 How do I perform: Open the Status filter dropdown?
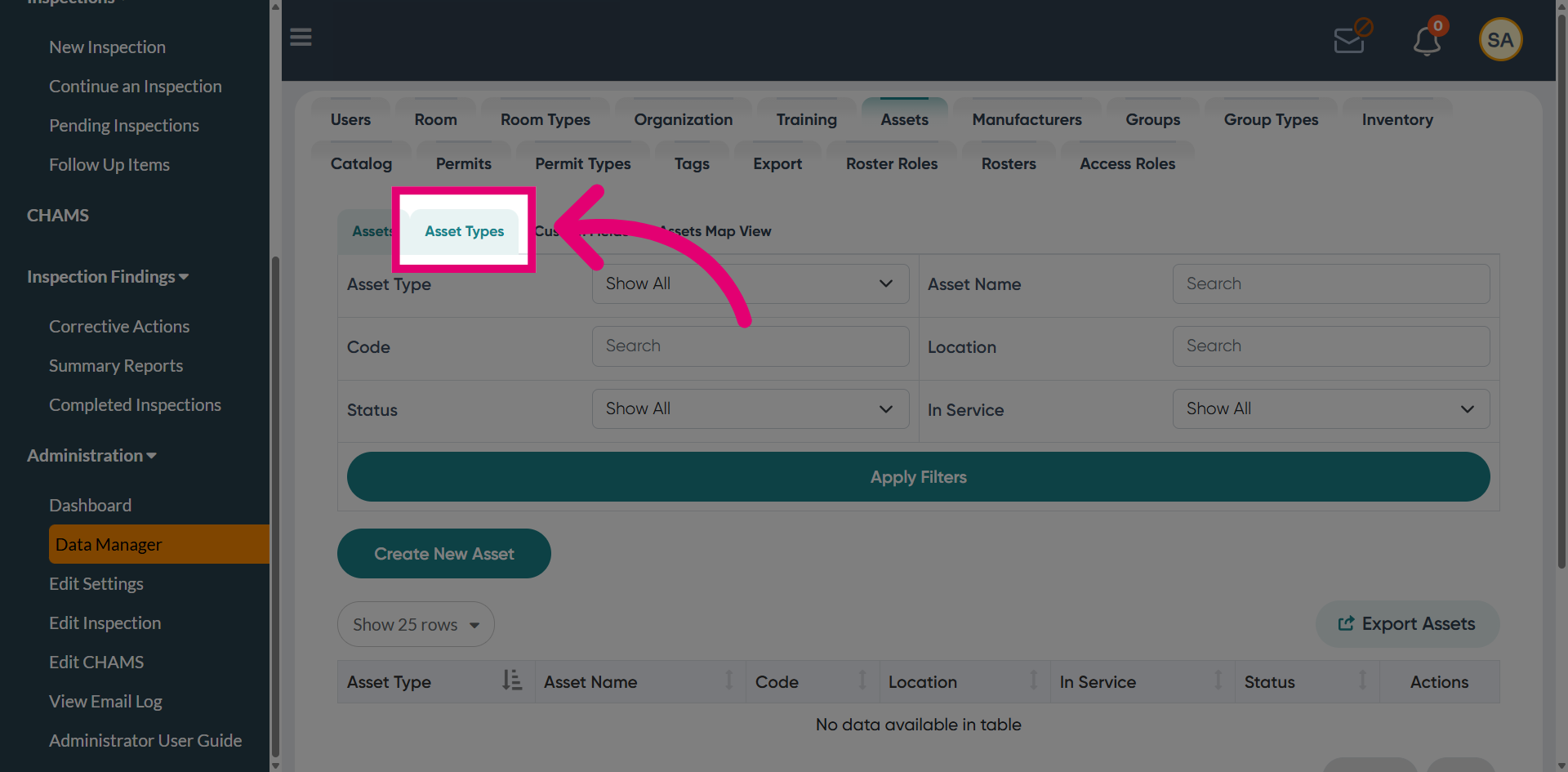(x=750, y=408)
